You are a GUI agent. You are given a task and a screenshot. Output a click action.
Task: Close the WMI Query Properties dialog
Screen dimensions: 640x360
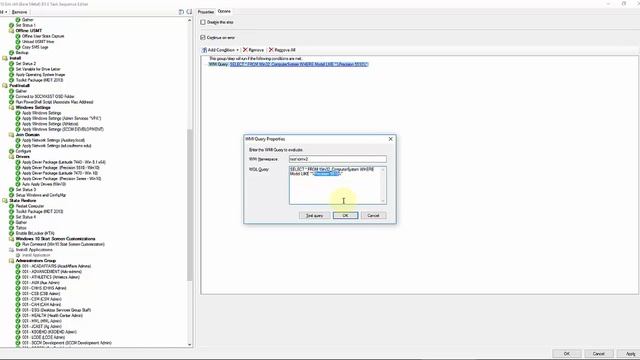391,139
